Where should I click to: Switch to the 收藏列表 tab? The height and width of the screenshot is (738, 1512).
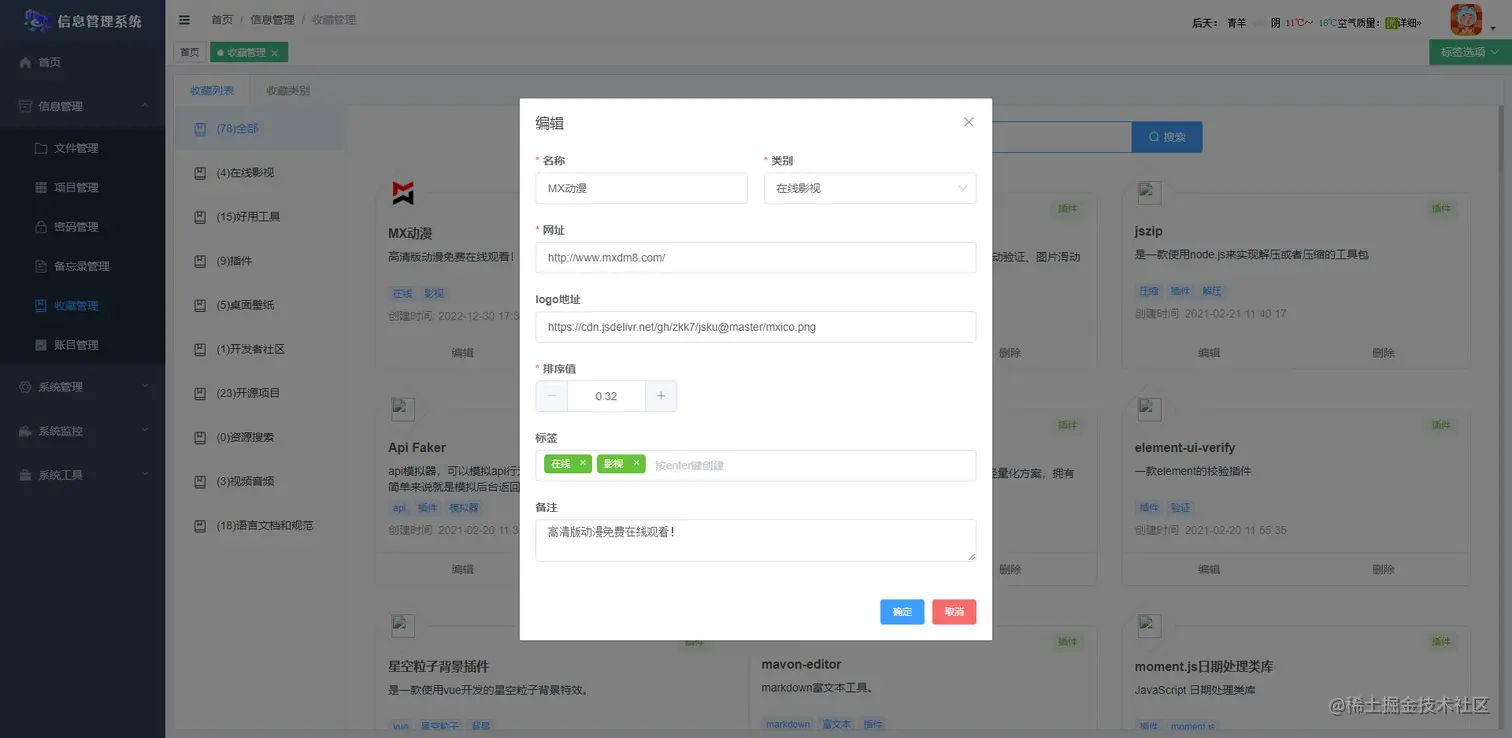(212, 90)
